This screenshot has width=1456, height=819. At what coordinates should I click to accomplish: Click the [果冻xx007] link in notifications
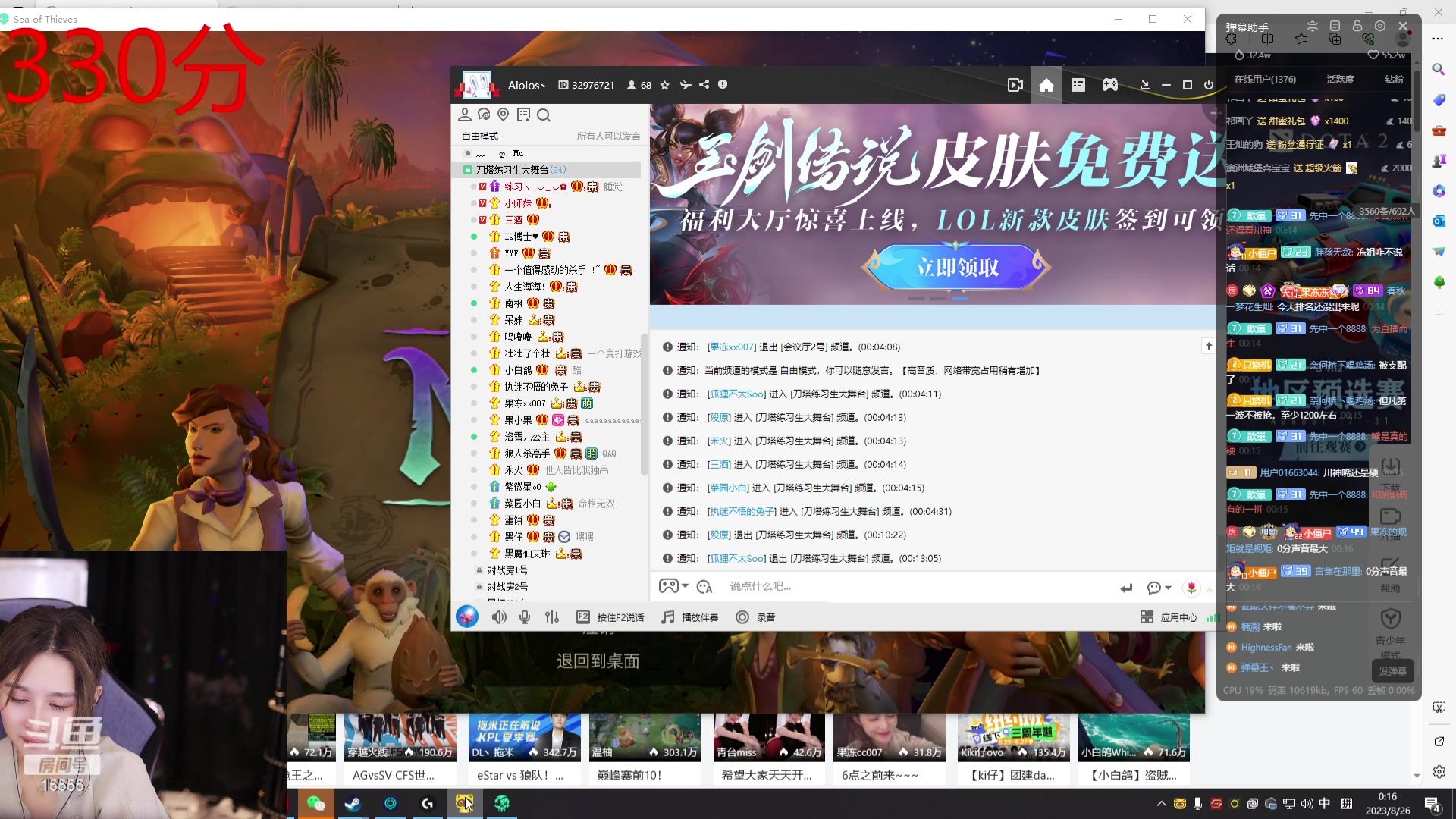tap(732, 347)
